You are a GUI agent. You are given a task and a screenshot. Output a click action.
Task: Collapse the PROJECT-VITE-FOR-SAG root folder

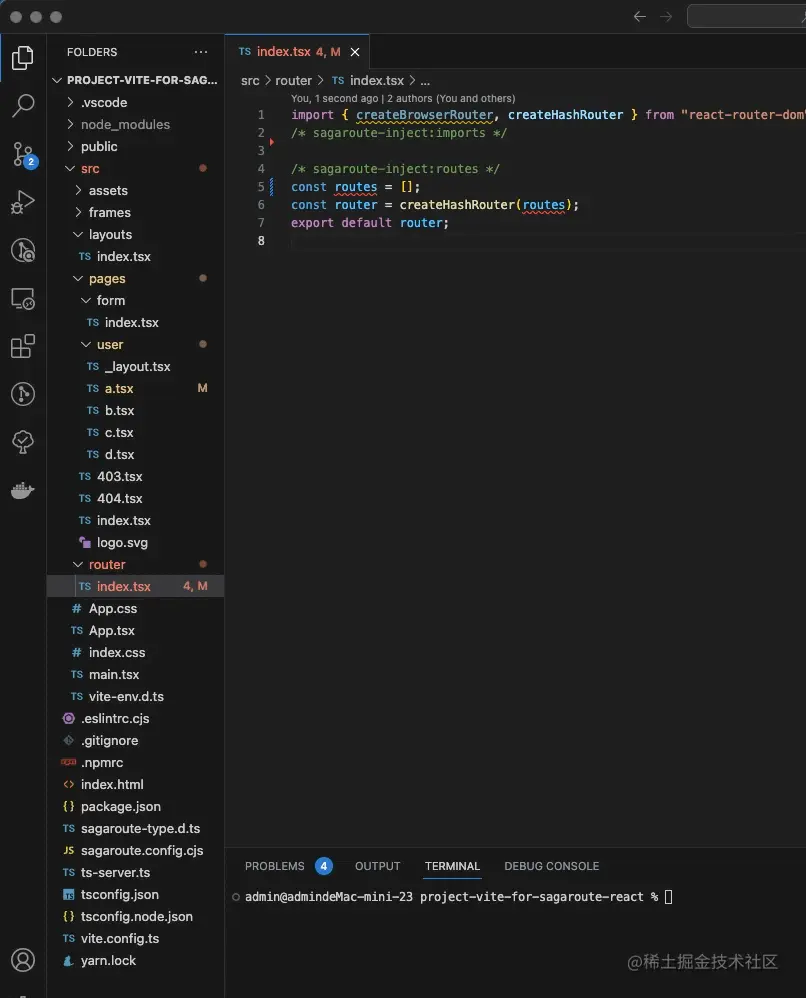(136, 80)
